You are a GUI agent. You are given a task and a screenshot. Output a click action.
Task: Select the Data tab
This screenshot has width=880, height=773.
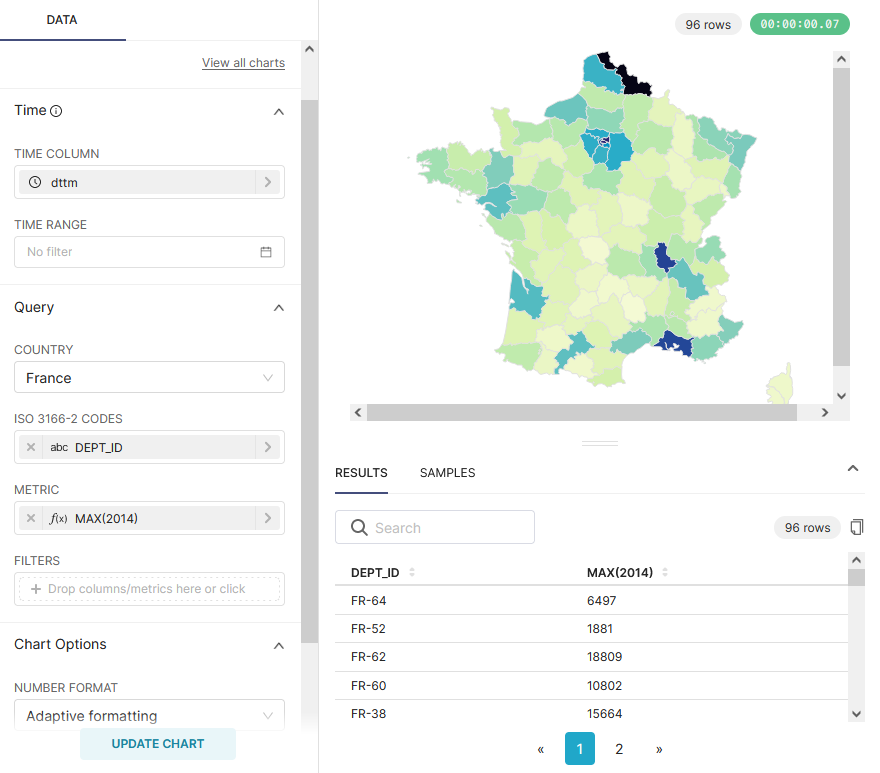click(62, 20)
